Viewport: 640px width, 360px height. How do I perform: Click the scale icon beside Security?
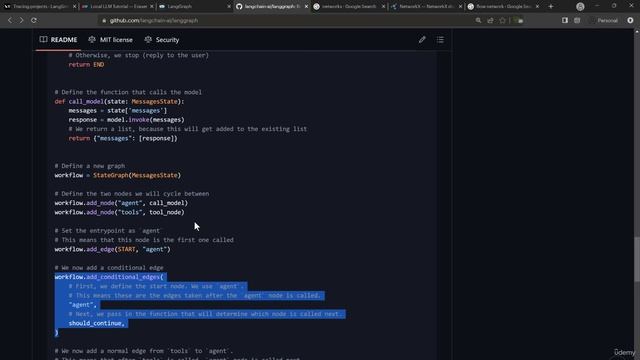148,39
